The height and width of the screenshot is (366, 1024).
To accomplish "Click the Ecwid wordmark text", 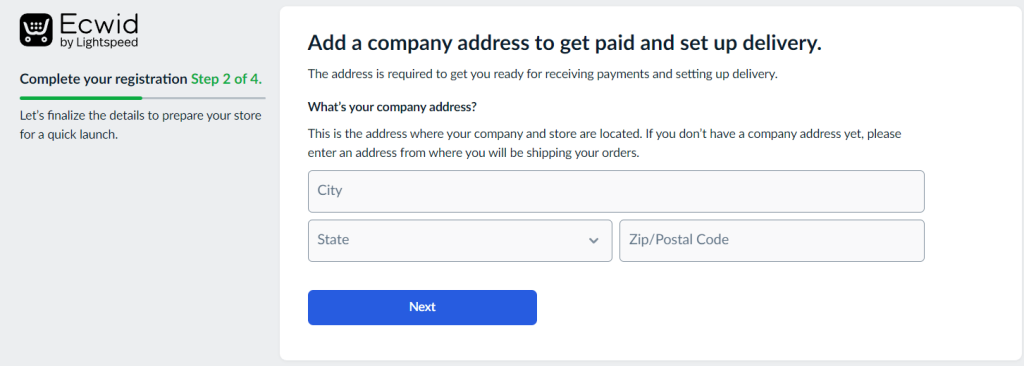I will click(99, 25).
